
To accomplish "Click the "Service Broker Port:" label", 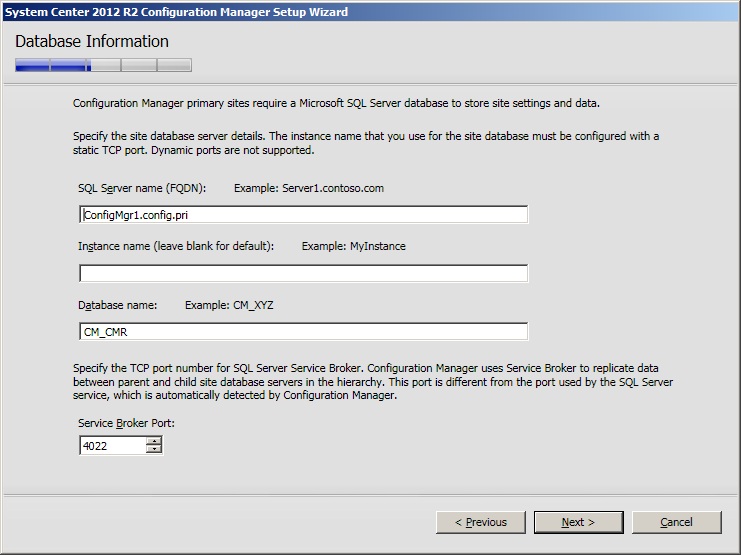I will click(126, 423).
